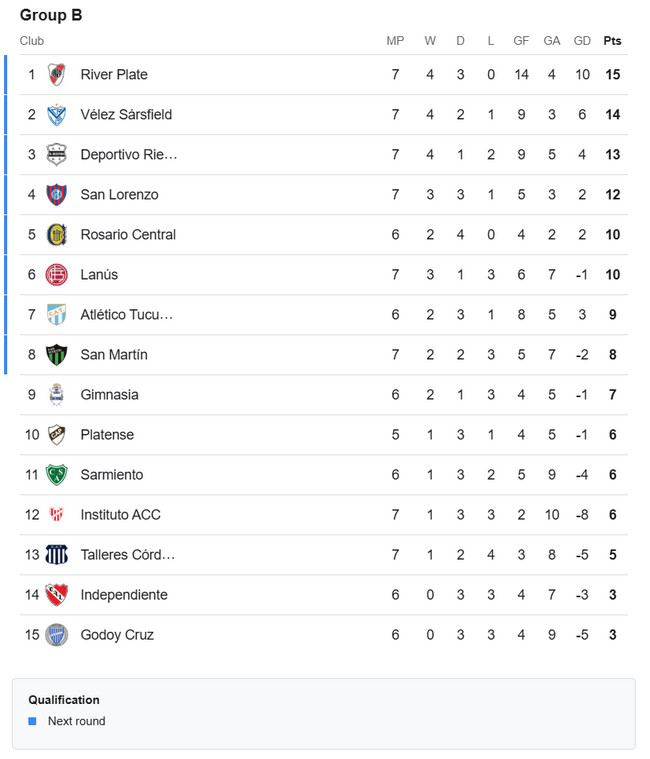Click the Group B heading
This screenshot has height=759, width=650.
click(51, 15)
